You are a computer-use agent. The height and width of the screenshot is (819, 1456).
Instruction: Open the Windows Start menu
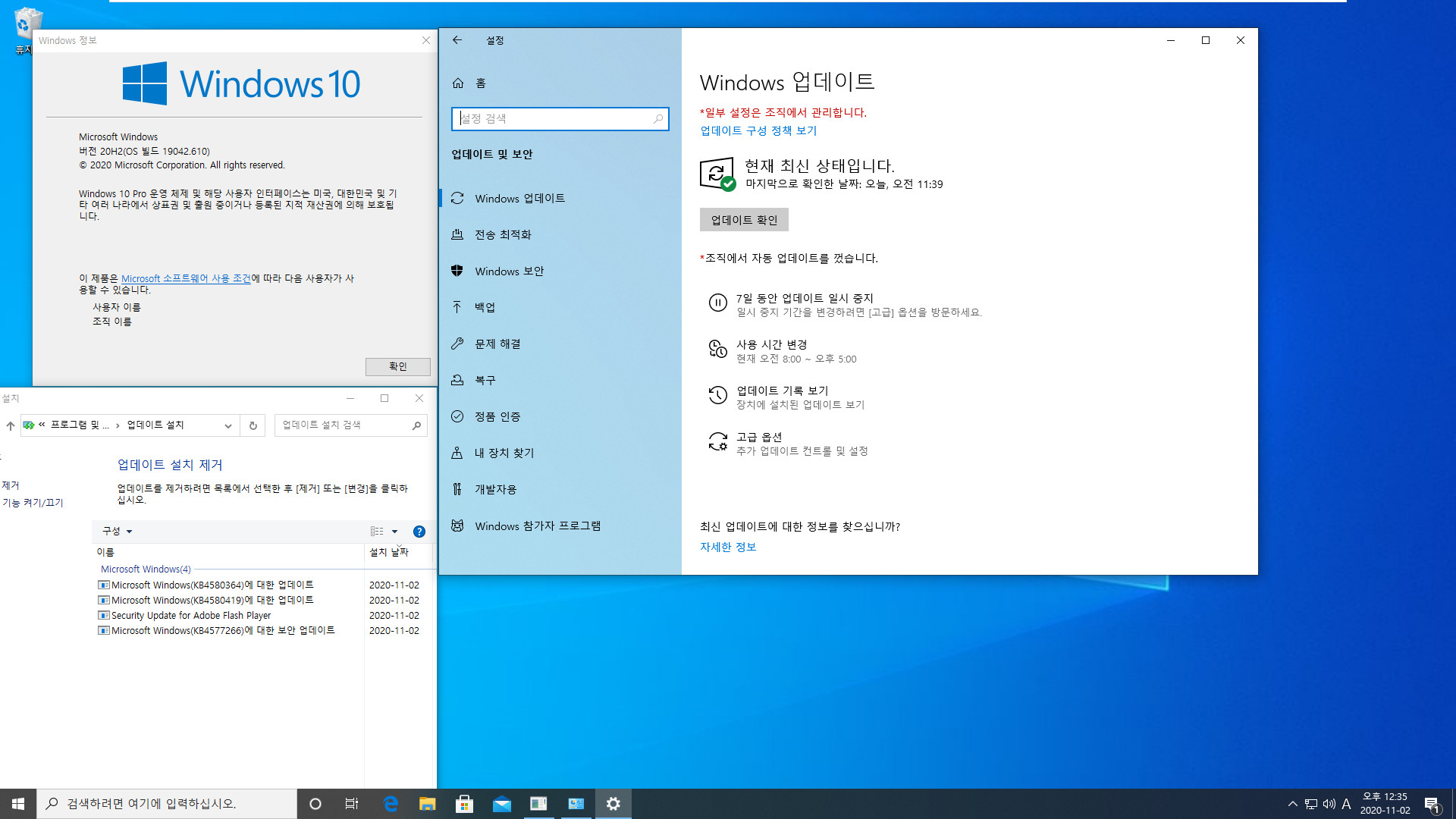click(18, 804)
